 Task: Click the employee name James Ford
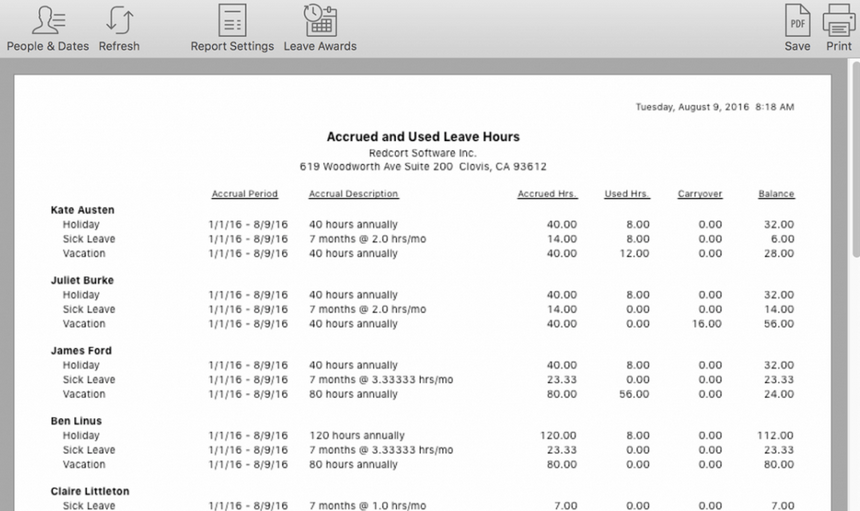pos(81,350)
